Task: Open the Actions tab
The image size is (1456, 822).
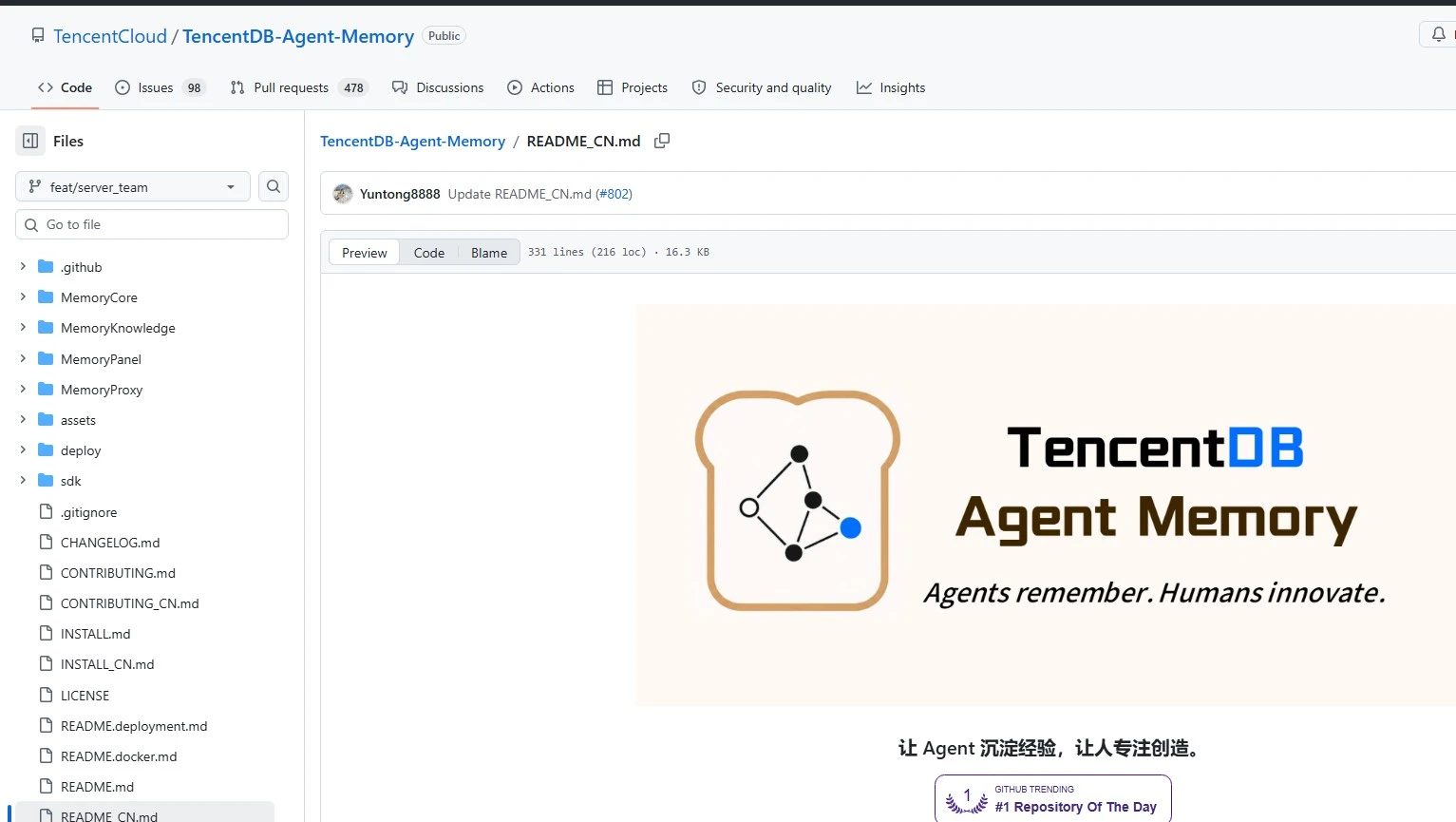Action: click(540, 87)
